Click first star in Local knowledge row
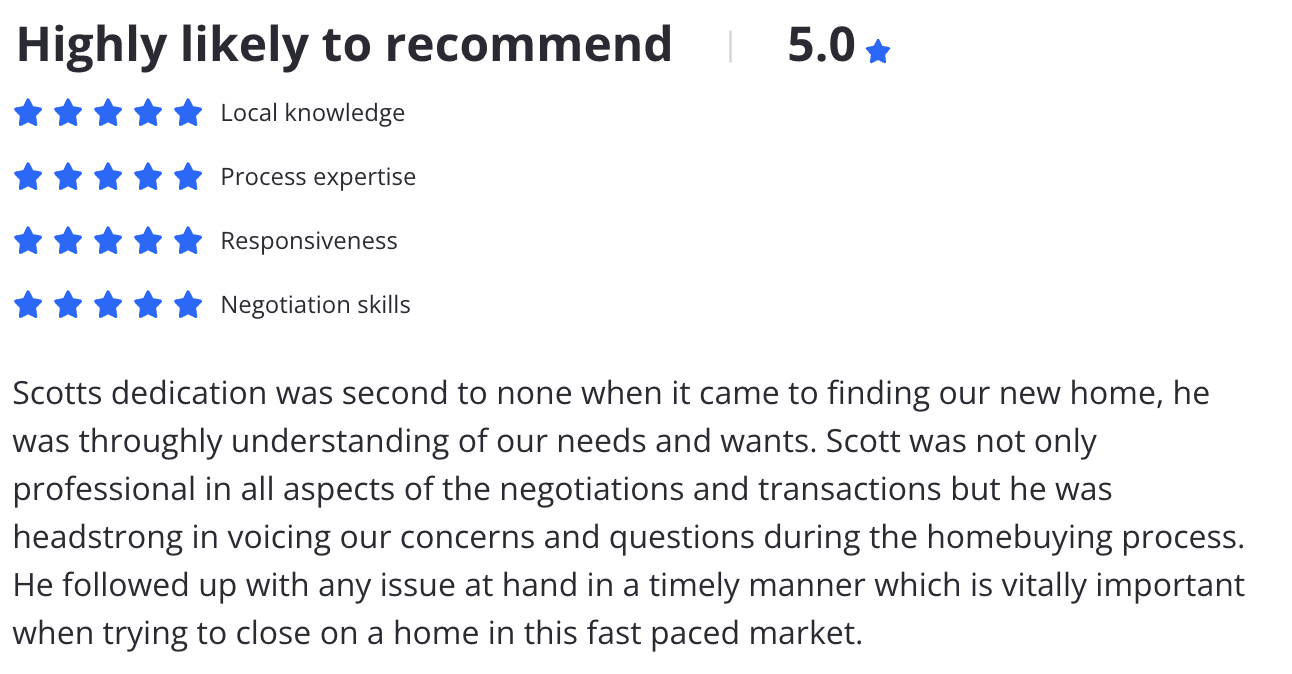The height and width of the screenshot is (674, 1292). (28, 113)
